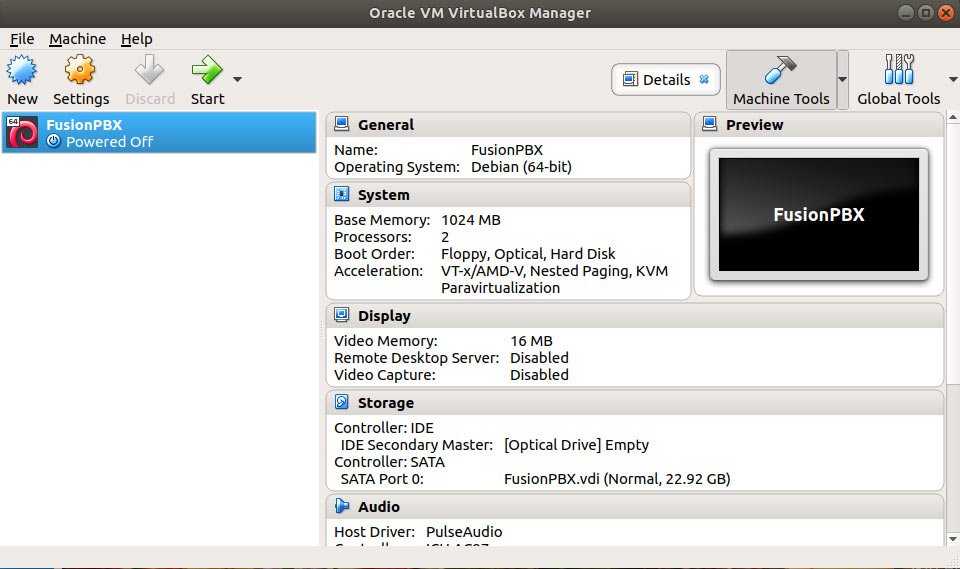Start the VM with green arrow
The height and width of the screenshot is (569, 960).
click(207, 70)
